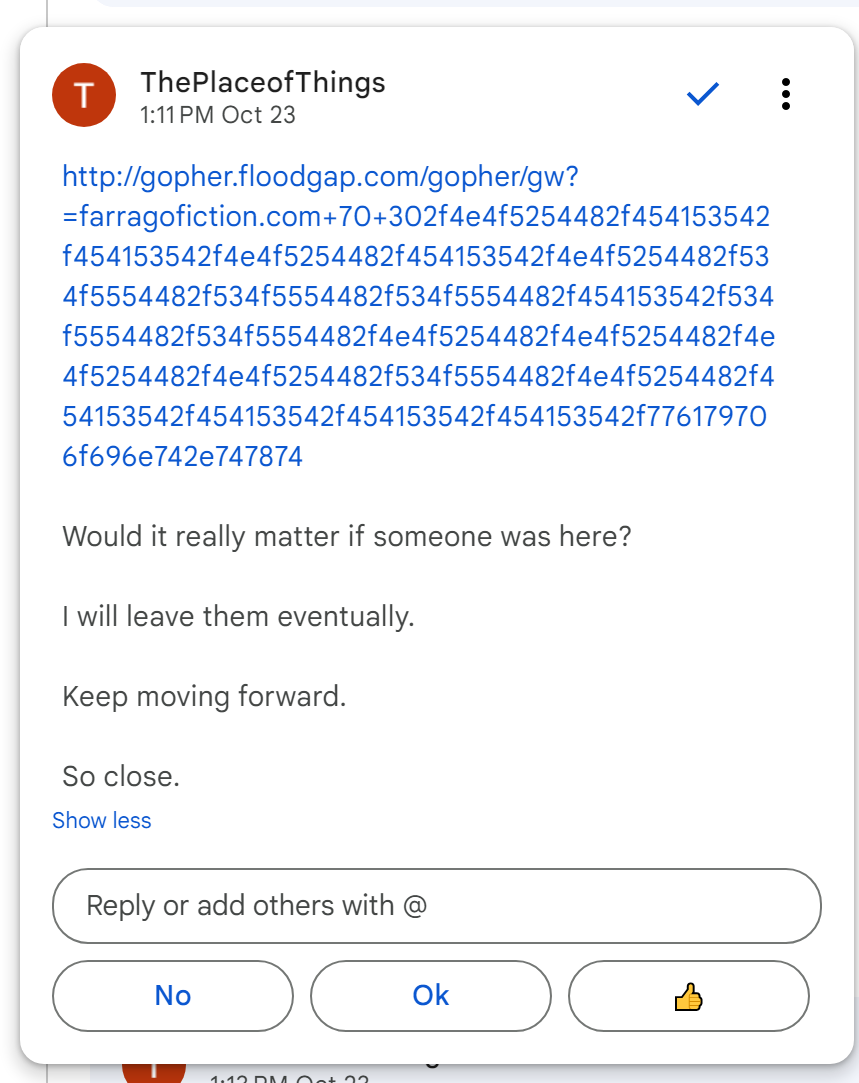Click the 1:11 PM Oct 23 timestamp

click(218, 115)
